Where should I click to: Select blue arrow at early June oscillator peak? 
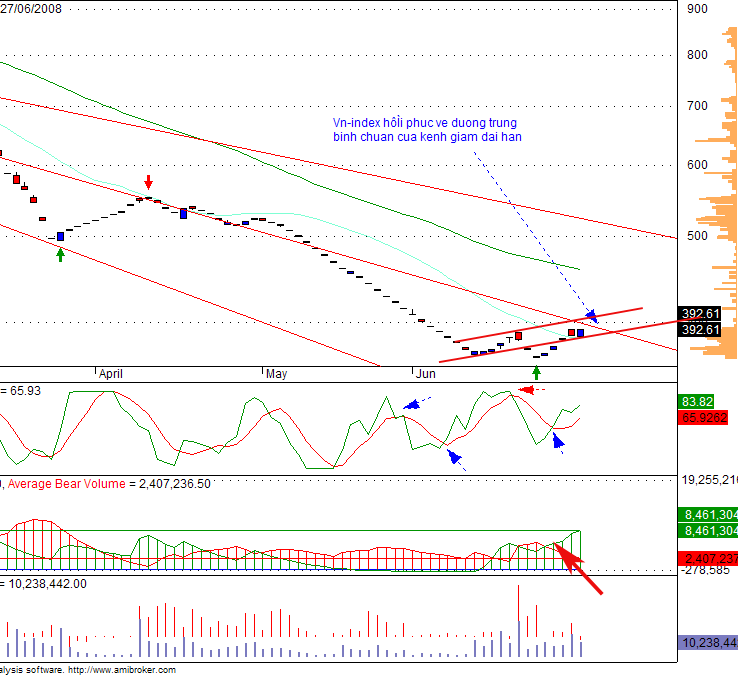click(415, 403)
